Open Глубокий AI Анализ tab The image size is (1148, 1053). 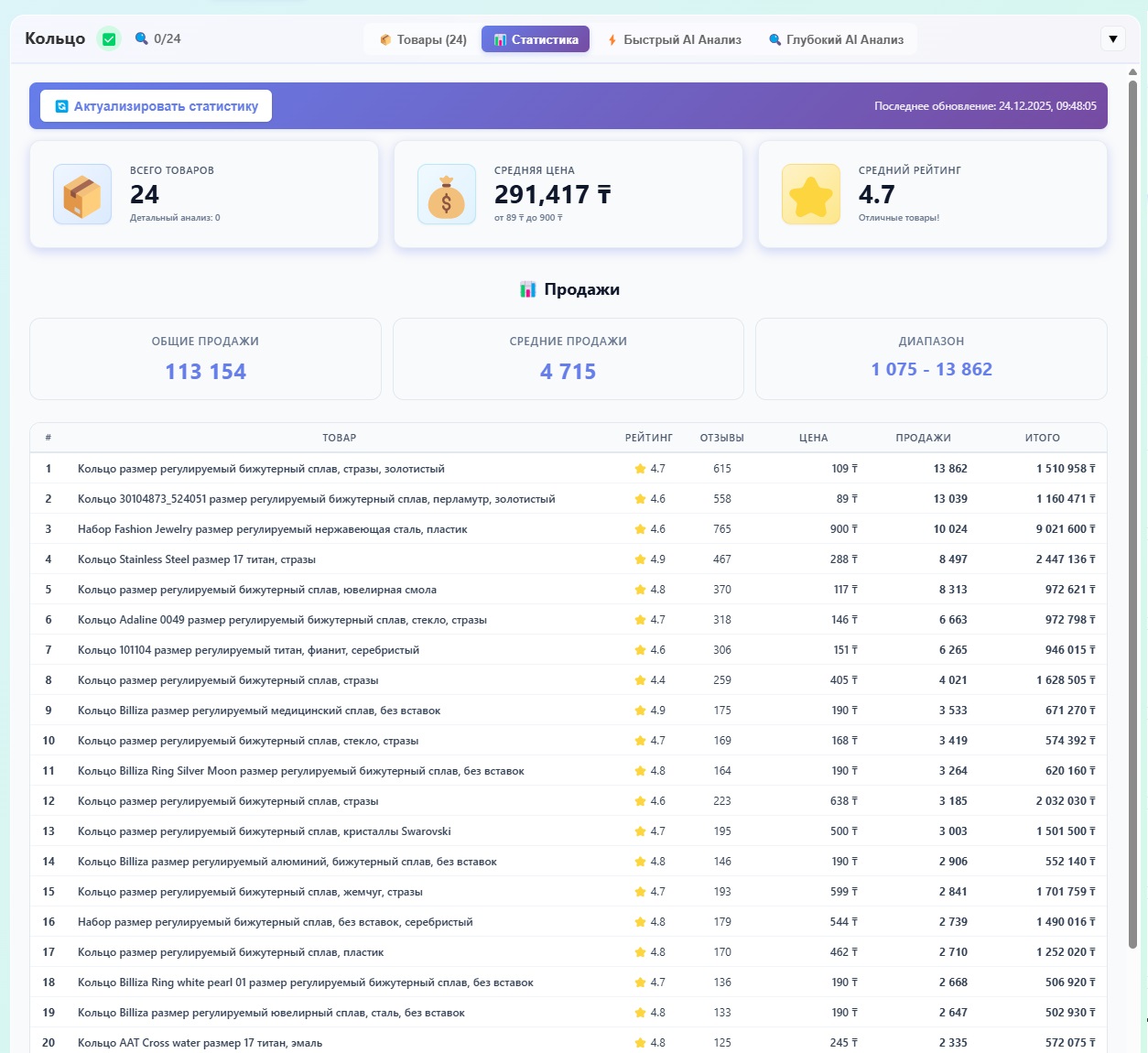point(836,39)
